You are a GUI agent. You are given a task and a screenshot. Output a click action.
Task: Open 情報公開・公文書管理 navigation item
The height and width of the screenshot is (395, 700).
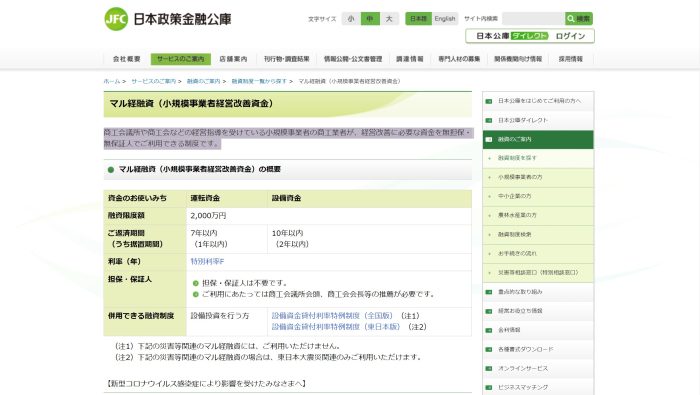pos(353,59)
